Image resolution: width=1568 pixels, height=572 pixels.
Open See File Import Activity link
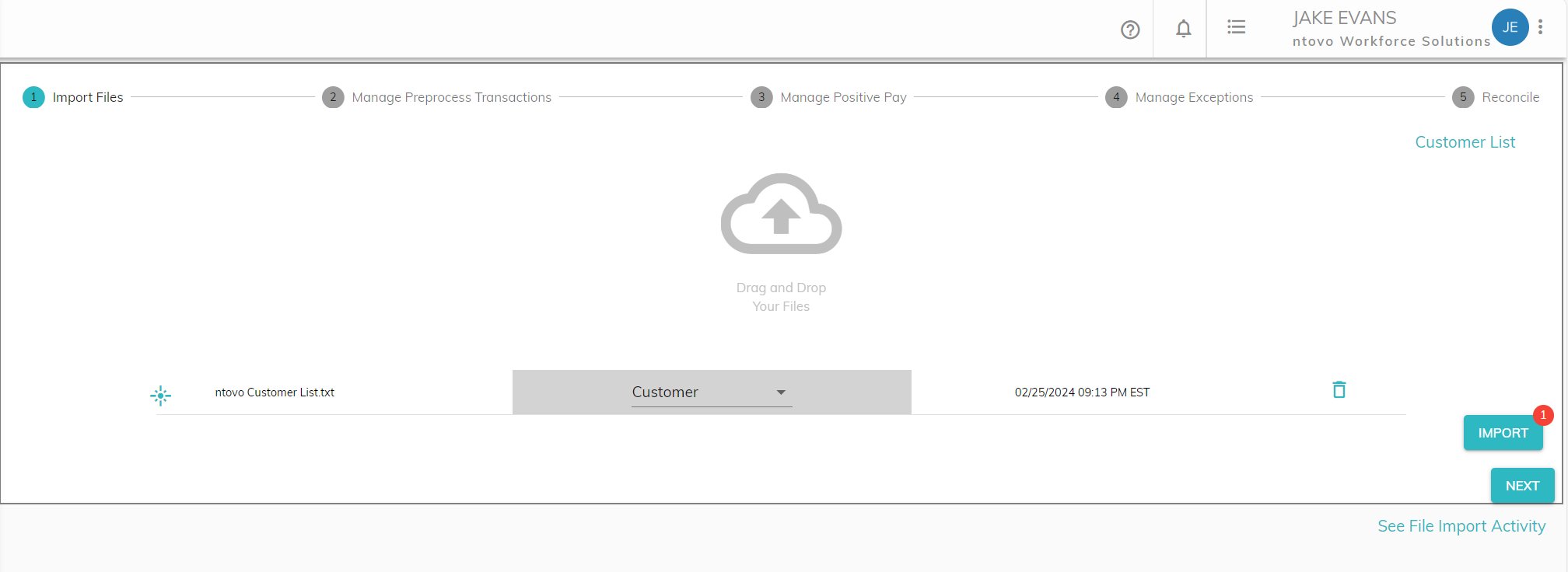1461,526
